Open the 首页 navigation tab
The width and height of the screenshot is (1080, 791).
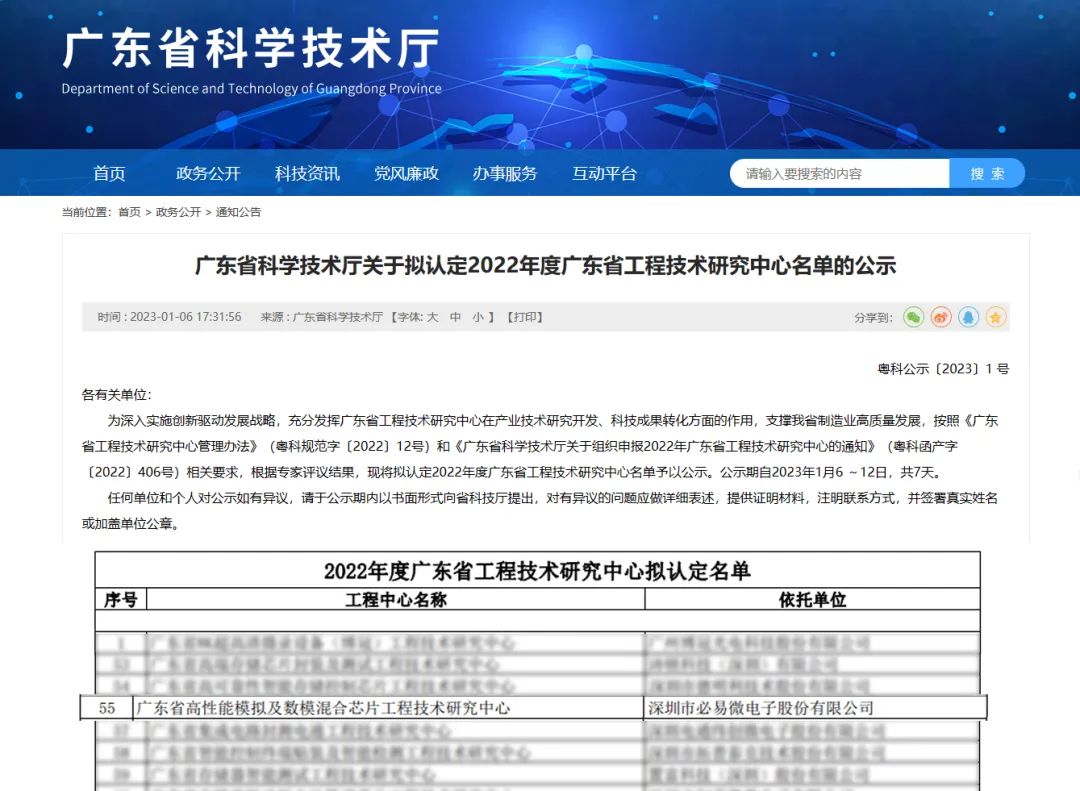[x=110, y=174]
